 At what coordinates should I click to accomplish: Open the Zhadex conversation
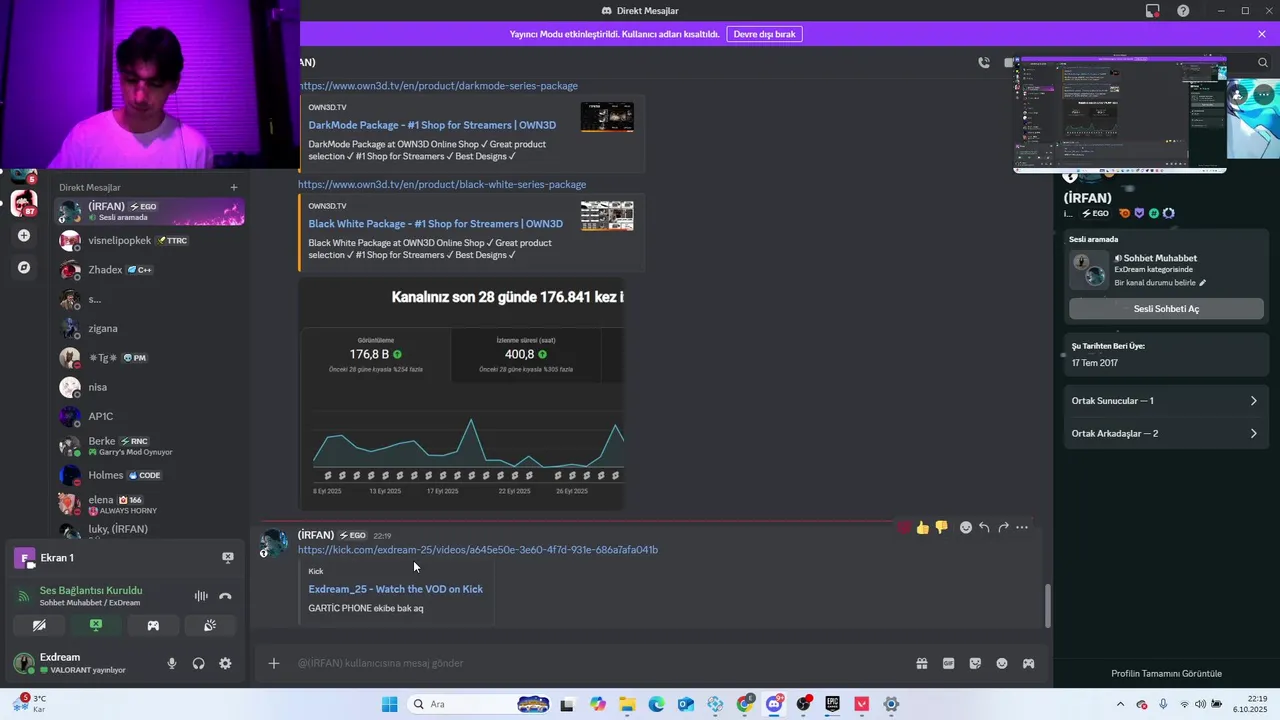(150, 270)
